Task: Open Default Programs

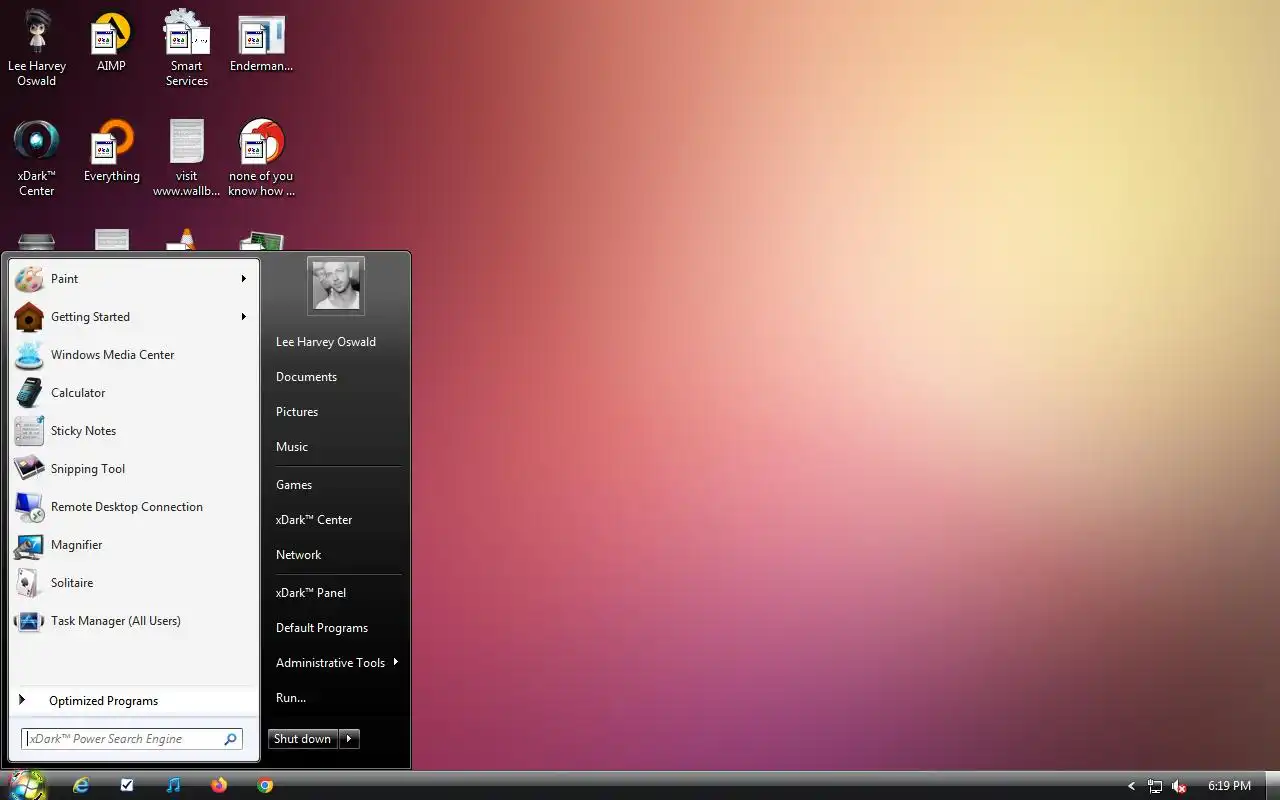Action: [x=322, y=628]
